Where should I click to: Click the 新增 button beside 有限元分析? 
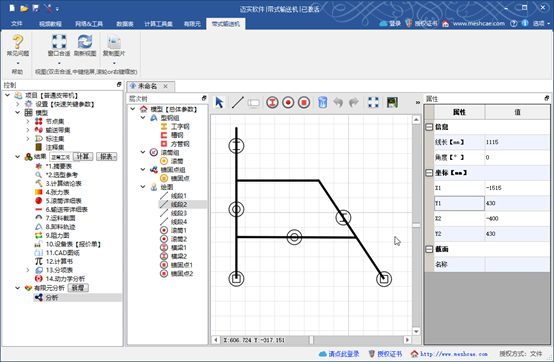[78, 288]
